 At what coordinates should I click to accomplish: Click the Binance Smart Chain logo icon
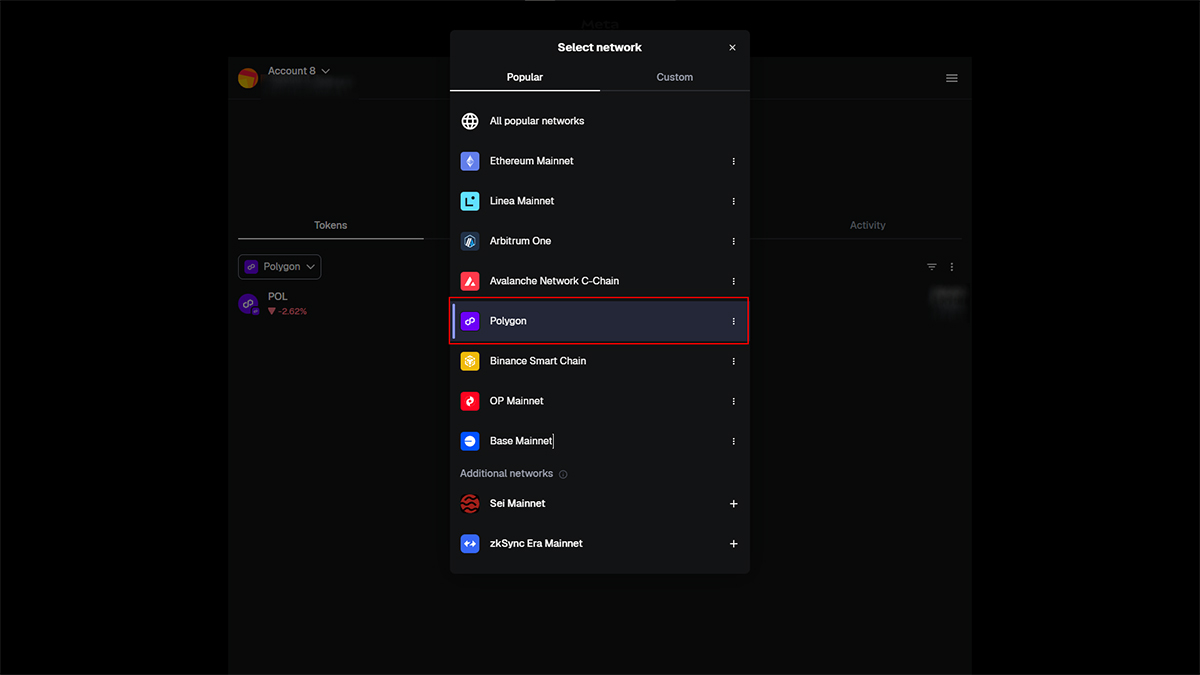(470, 361)
